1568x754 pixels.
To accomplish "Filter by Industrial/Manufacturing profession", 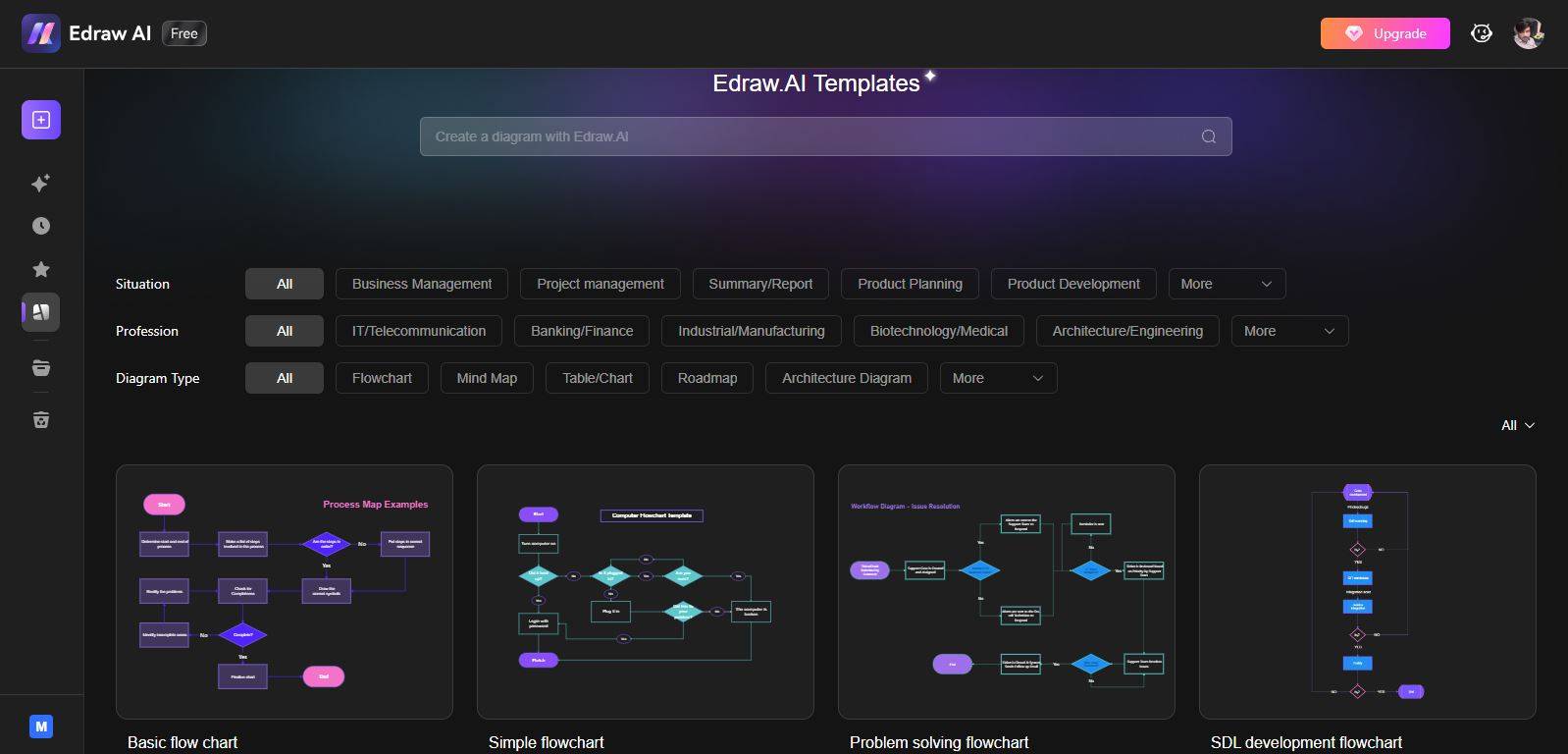I will (752, 331).
